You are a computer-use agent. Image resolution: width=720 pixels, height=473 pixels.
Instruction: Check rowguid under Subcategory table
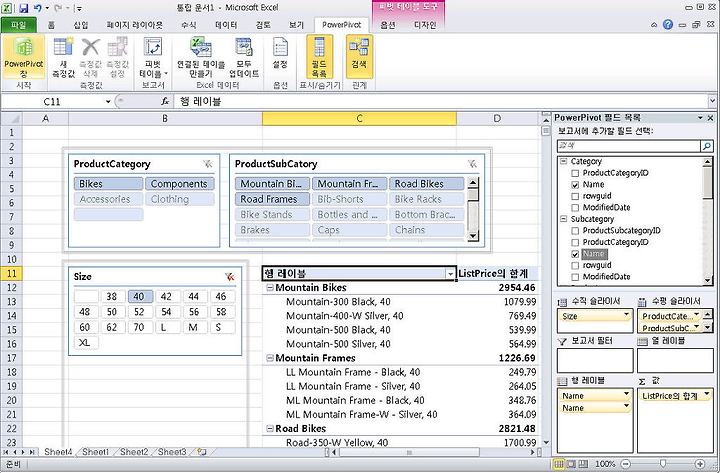pos(575,265)
